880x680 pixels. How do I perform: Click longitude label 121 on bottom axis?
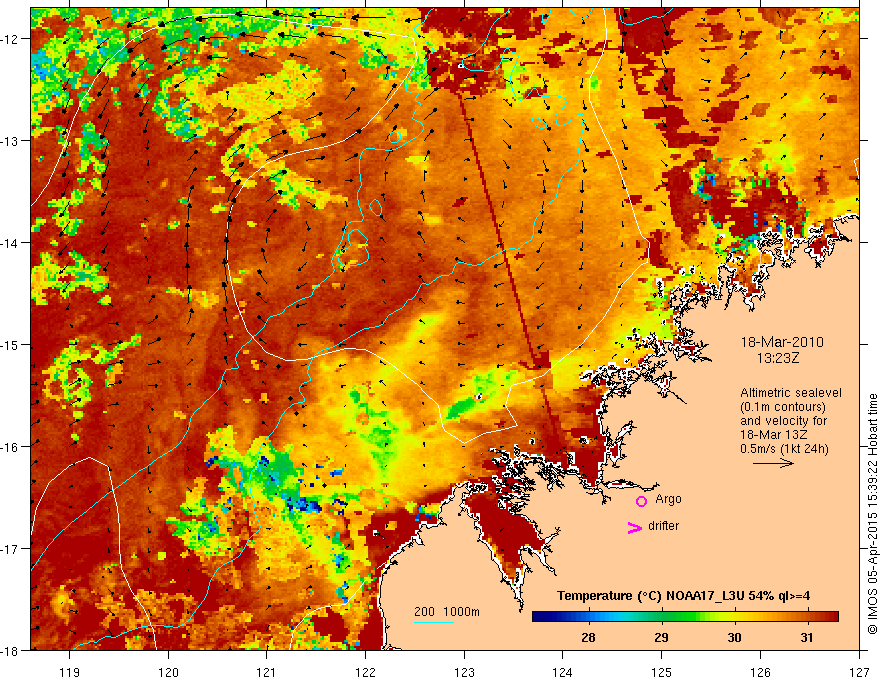267,672
